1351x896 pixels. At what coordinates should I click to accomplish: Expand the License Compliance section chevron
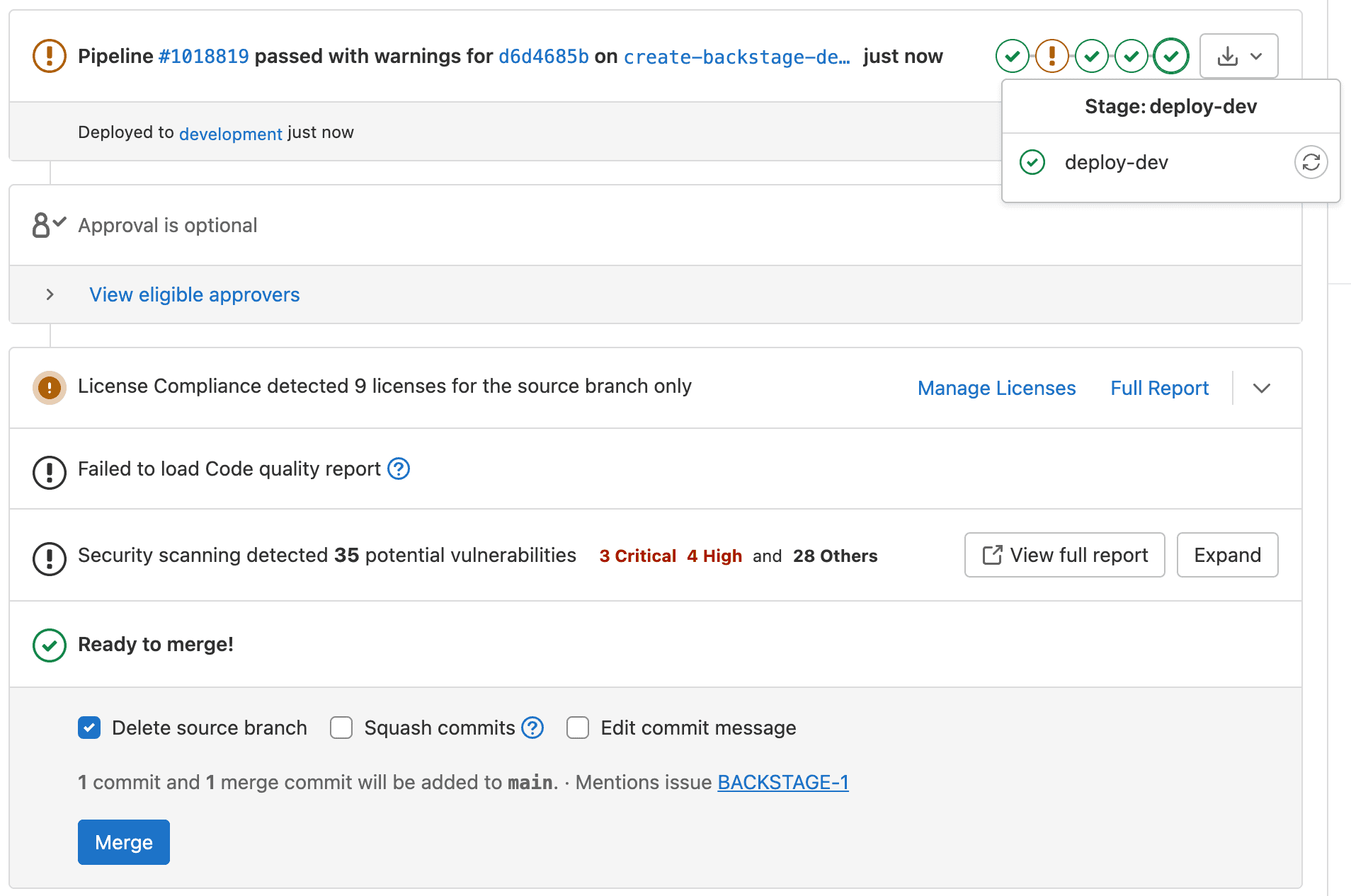[x=1262, y=388]
